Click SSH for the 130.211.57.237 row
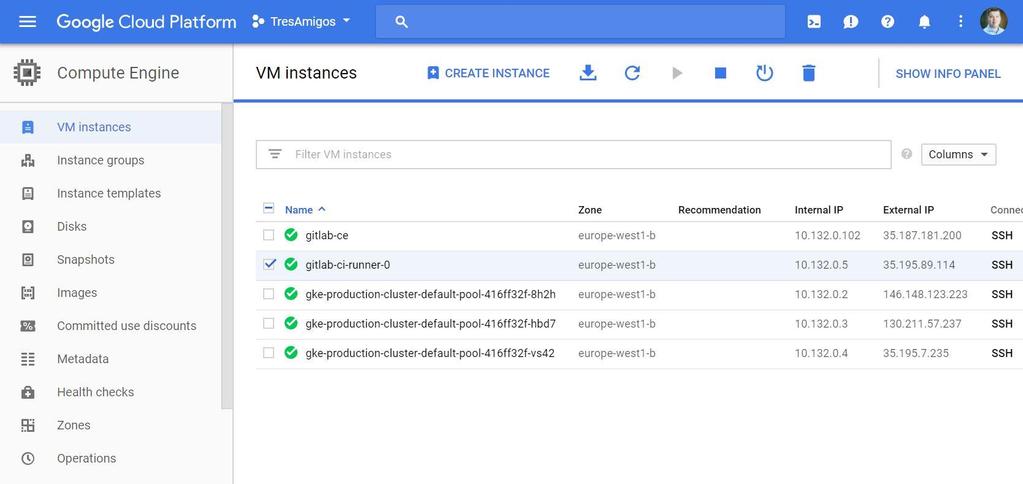 [x=1001, y=324]
